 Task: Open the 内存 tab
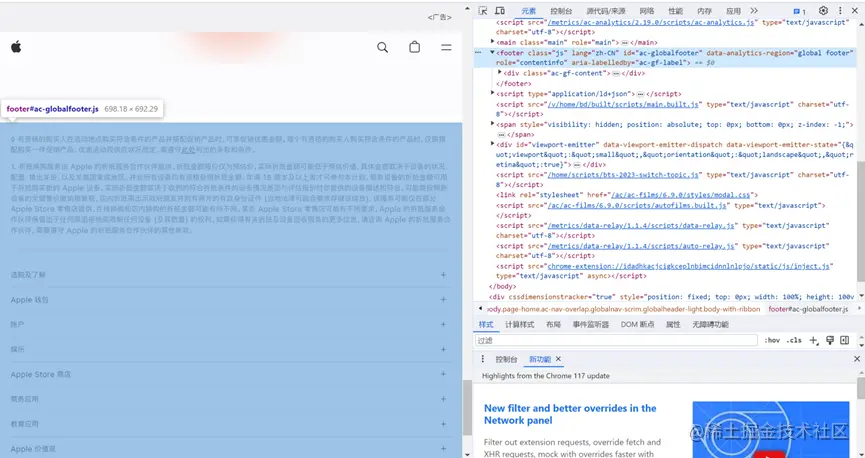coord(704,11)
